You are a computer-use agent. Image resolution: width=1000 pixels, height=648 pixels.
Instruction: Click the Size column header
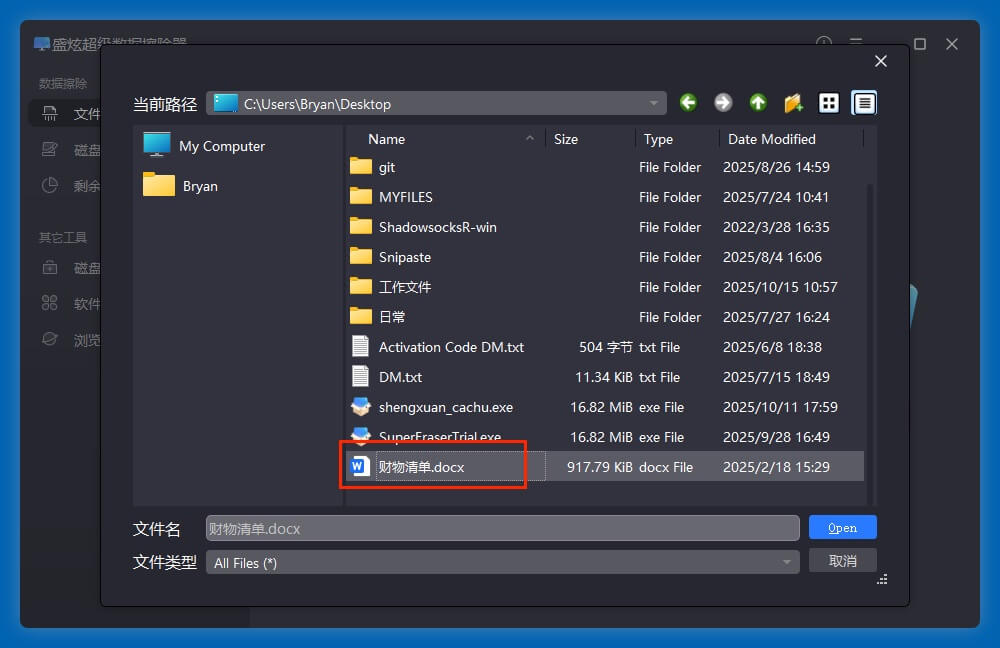coord(566,139)
